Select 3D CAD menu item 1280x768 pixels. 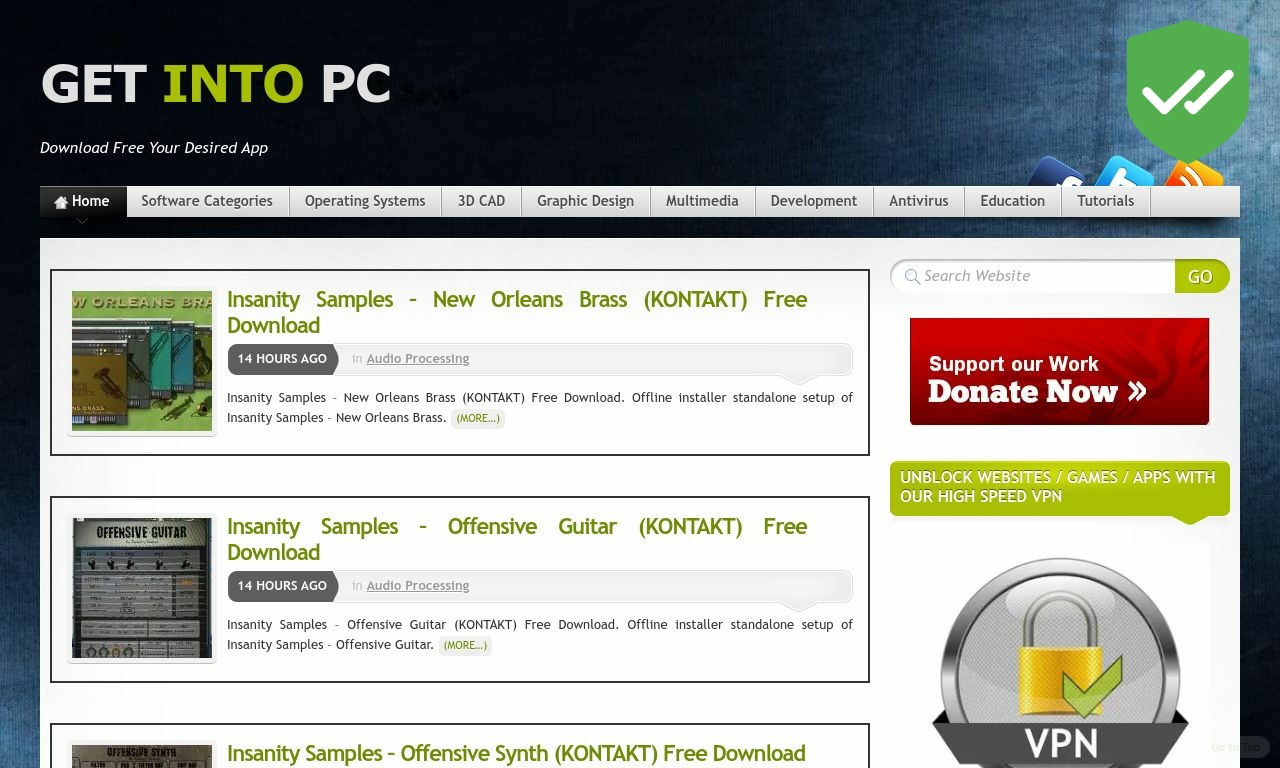coord(481,201)
